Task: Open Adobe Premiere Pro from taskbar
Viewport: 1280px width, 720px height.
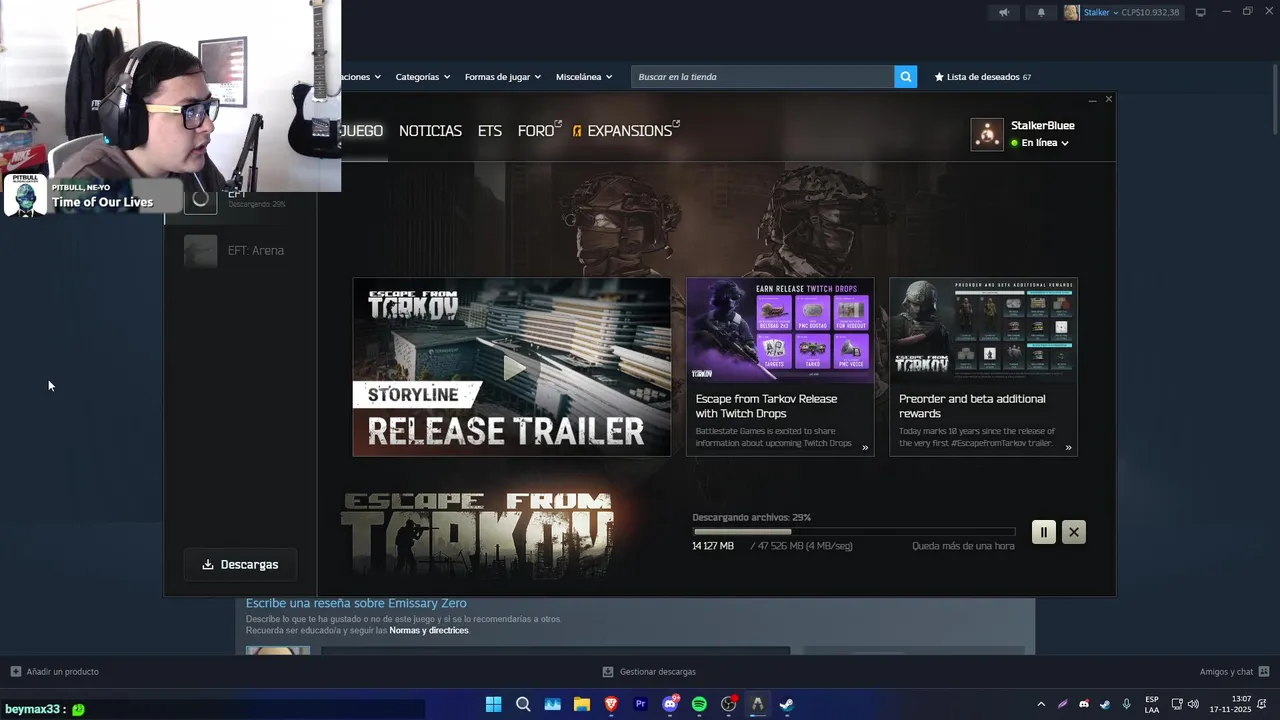Action: click(640, 704)
